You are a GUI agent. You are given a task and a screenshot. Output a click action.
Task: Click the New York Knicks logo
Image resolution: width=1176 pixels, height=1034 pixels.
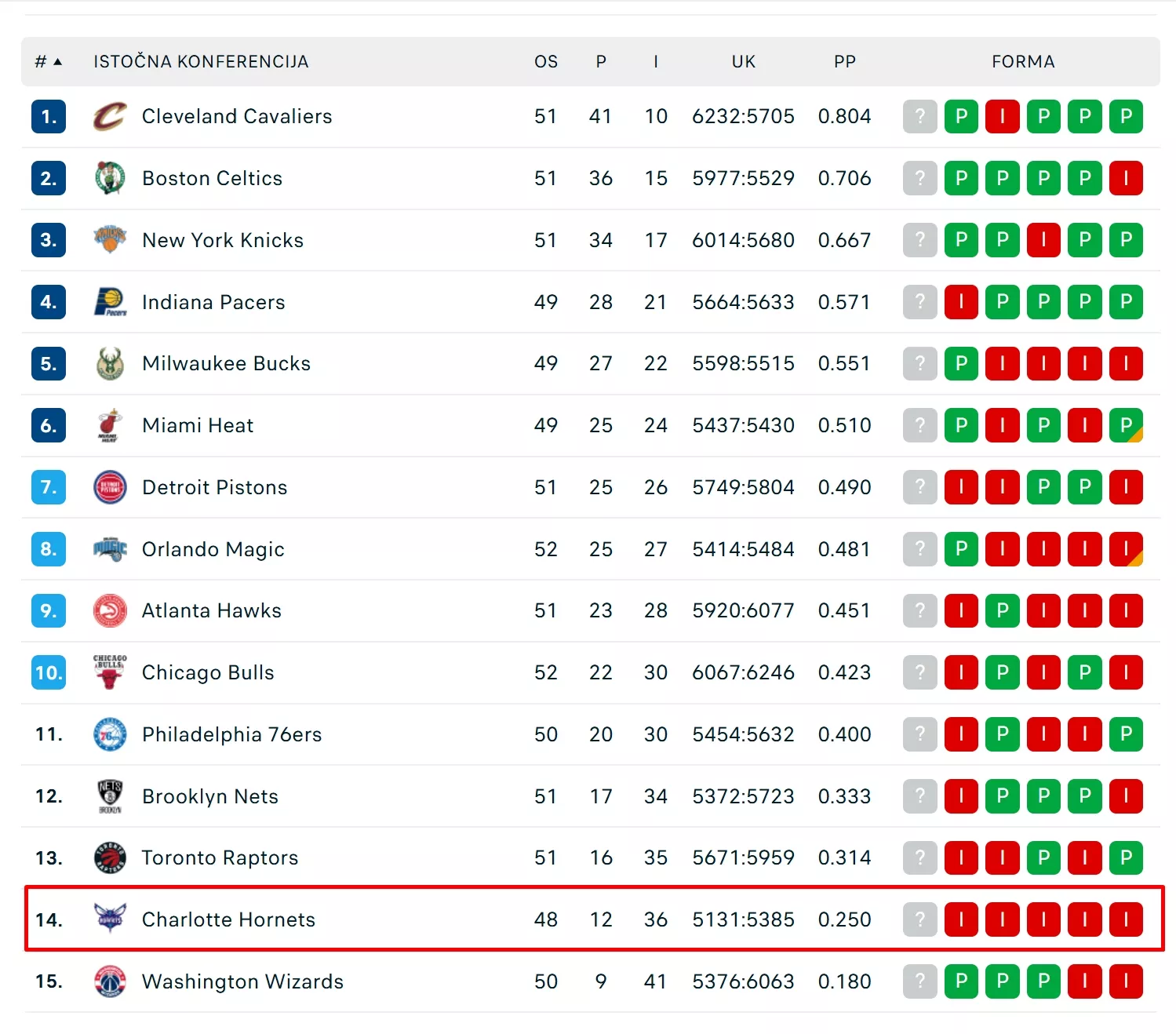[110, 240]
